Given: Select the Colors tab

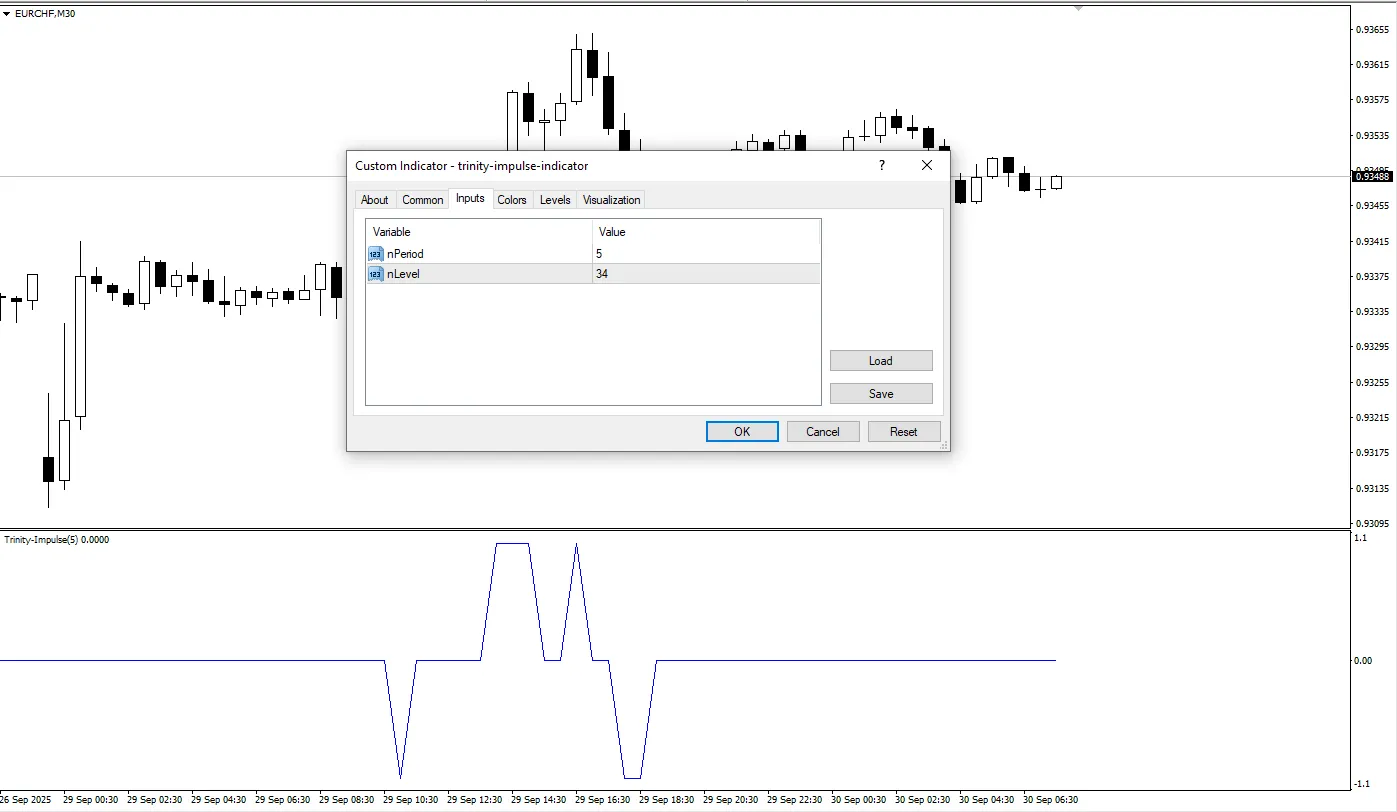Looking at the screenshot, I should (x=511, y=200).
